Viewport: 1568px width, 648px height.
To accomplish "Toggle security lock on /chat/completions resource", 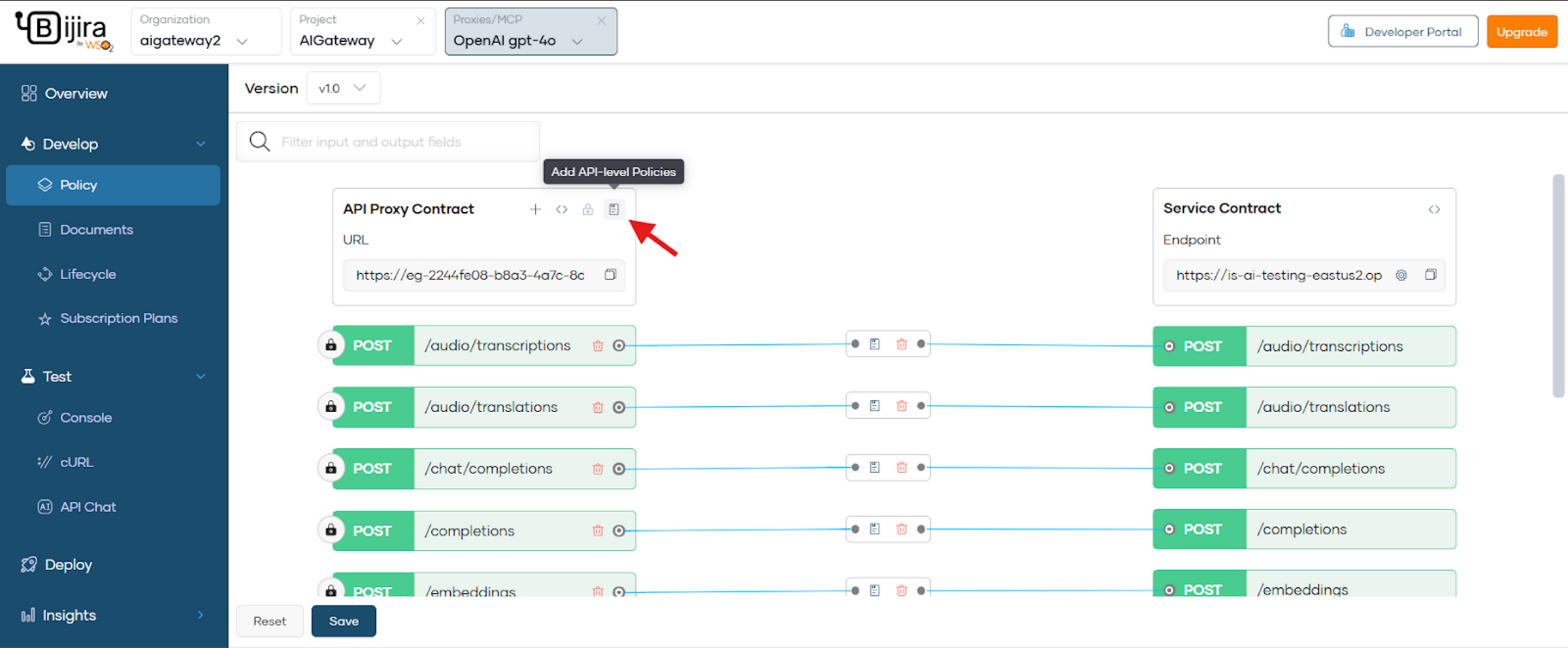I will (x=331, y=468).
